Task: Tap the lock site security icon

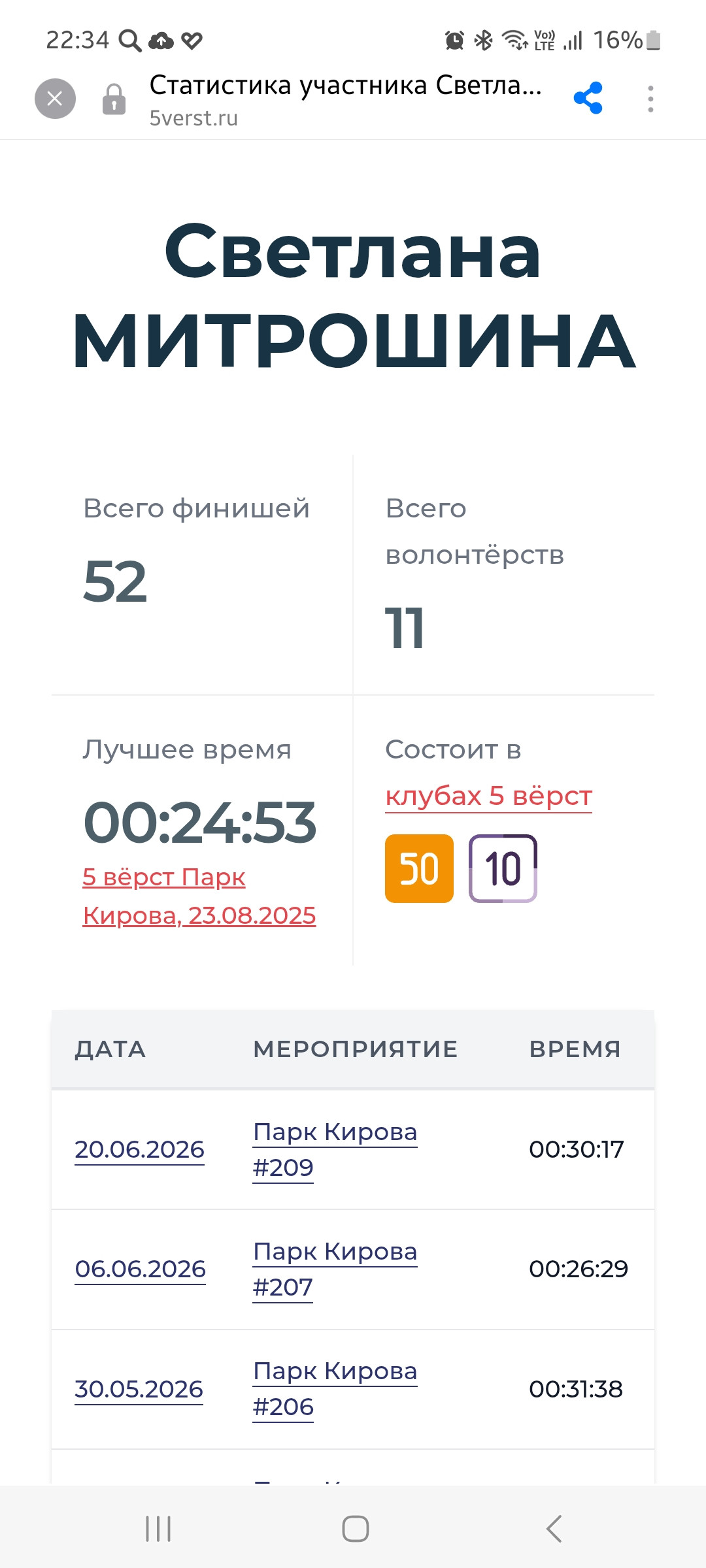Action: (x=114, y=99)
